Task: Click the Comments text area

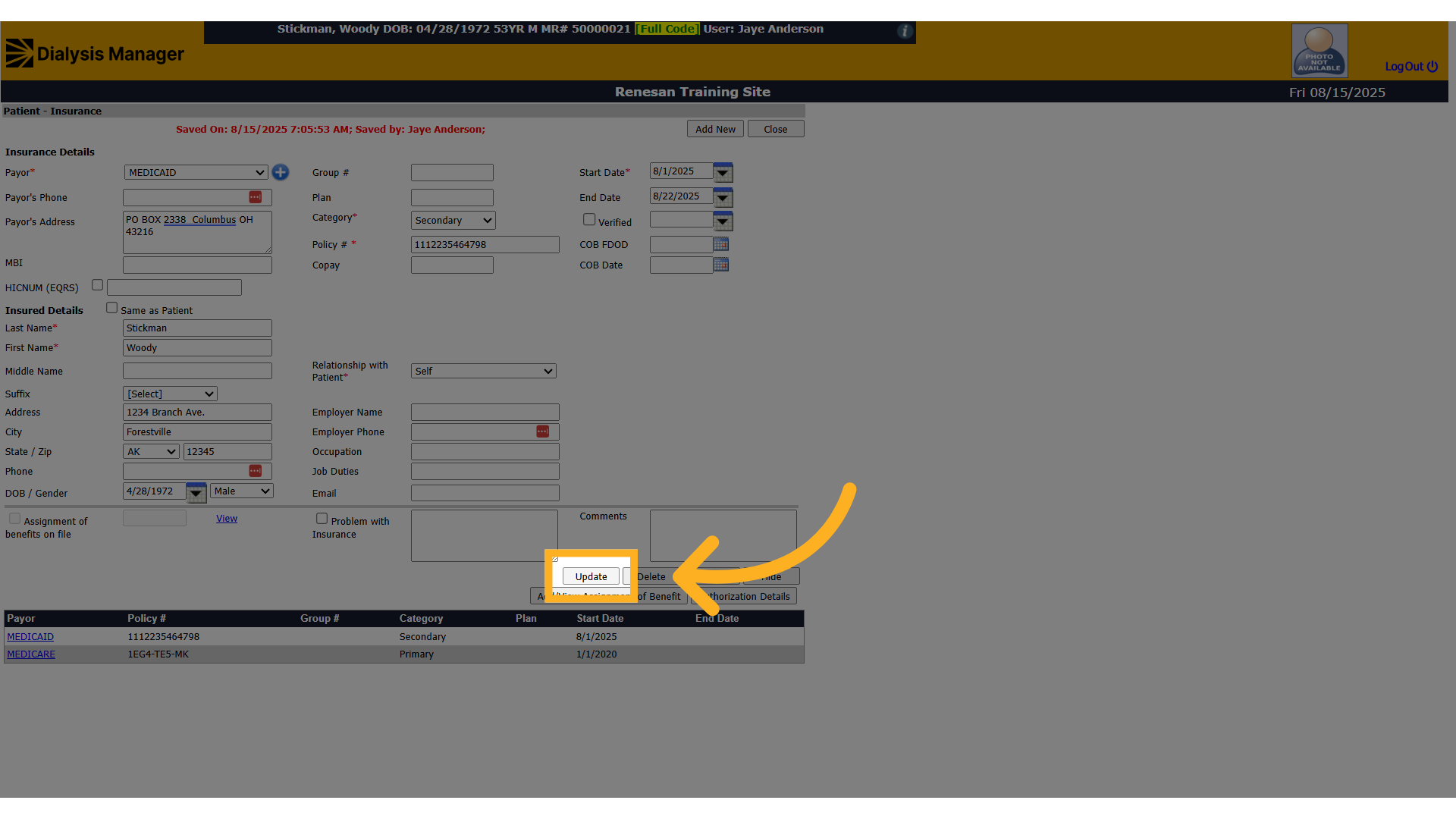Action: tap(723, 535)
